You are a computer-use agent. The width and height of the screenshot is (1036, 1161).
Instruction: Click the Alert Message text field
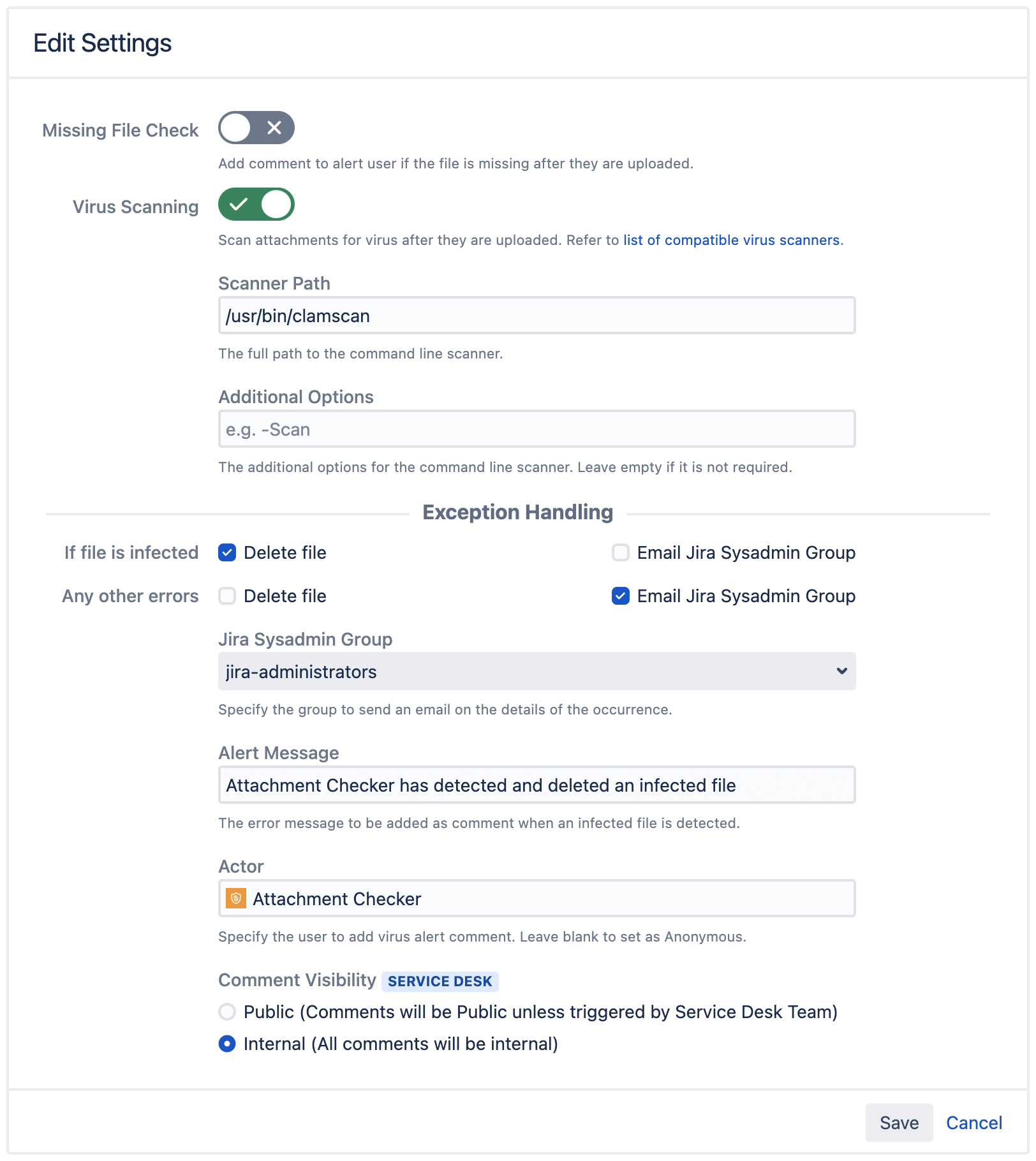click(x=537, y=785)
